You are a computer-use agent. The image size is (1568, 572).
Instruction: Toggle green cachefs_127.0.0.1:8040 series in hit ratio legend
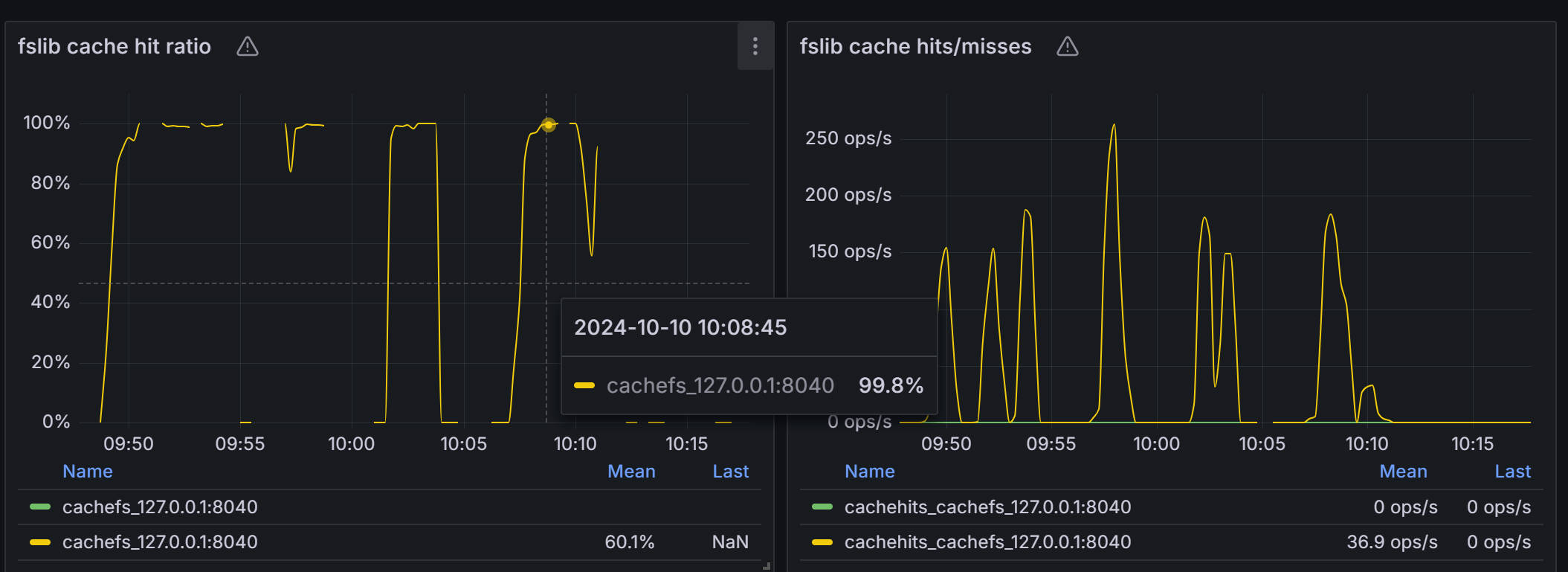pyautogui.click(x=160, y=507)
